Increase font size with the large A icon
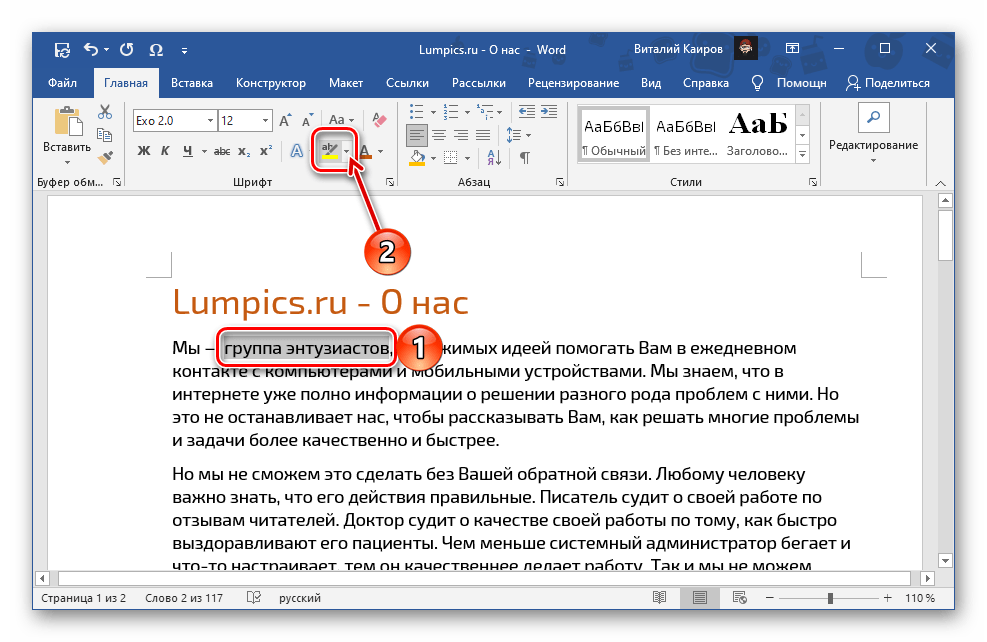The height and width of the screenshot is (642, 987). coord(285,120)
